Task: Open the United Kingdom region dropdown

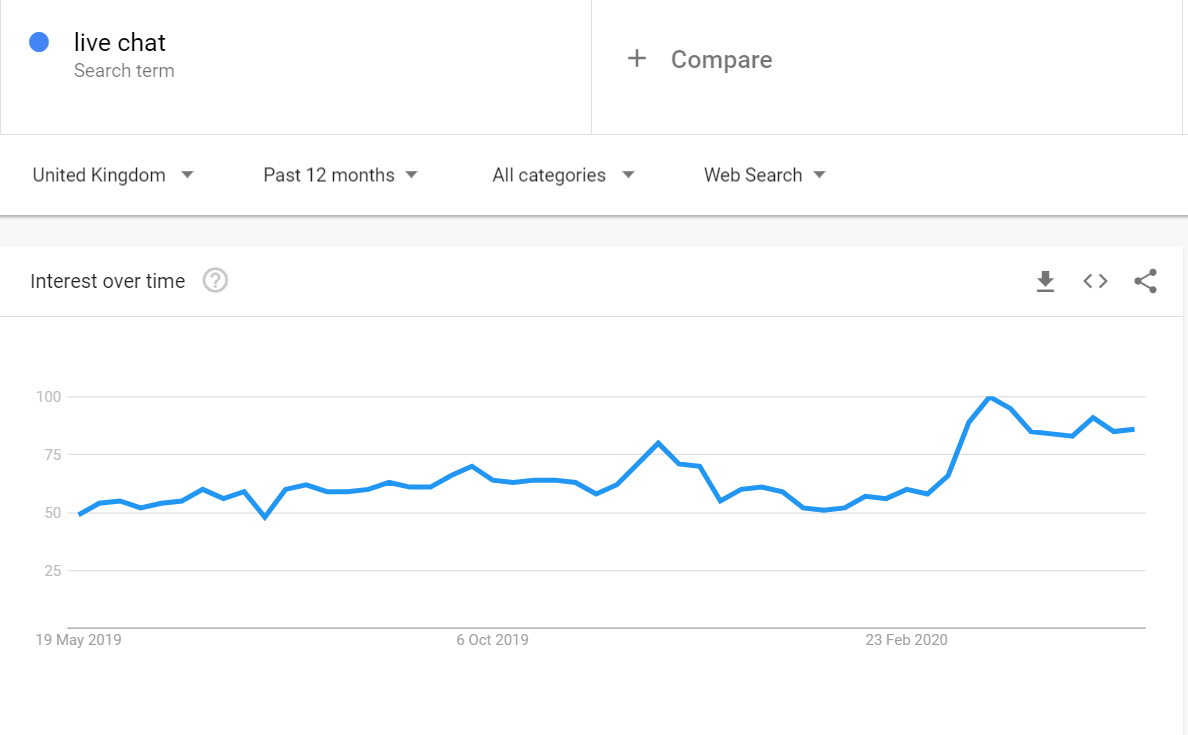Action: [112, 175]
